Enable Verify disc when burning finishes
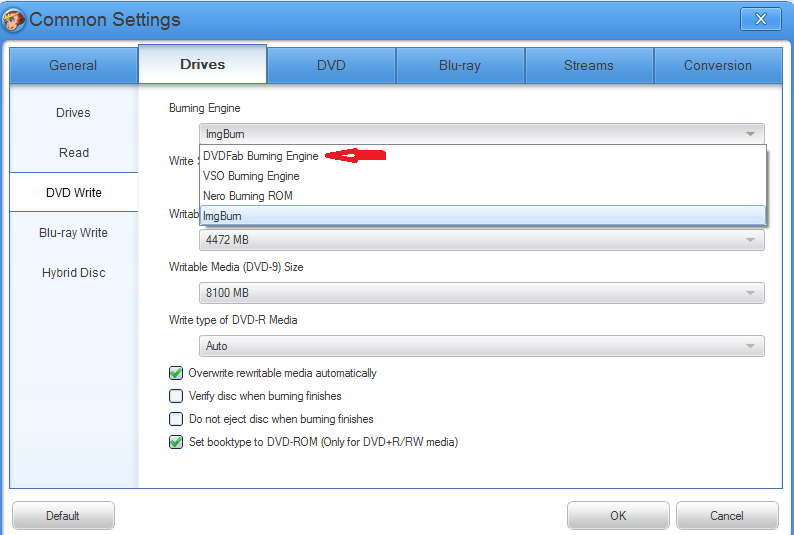This screenshot has width=794, height=535. click(x=176, y=396)
